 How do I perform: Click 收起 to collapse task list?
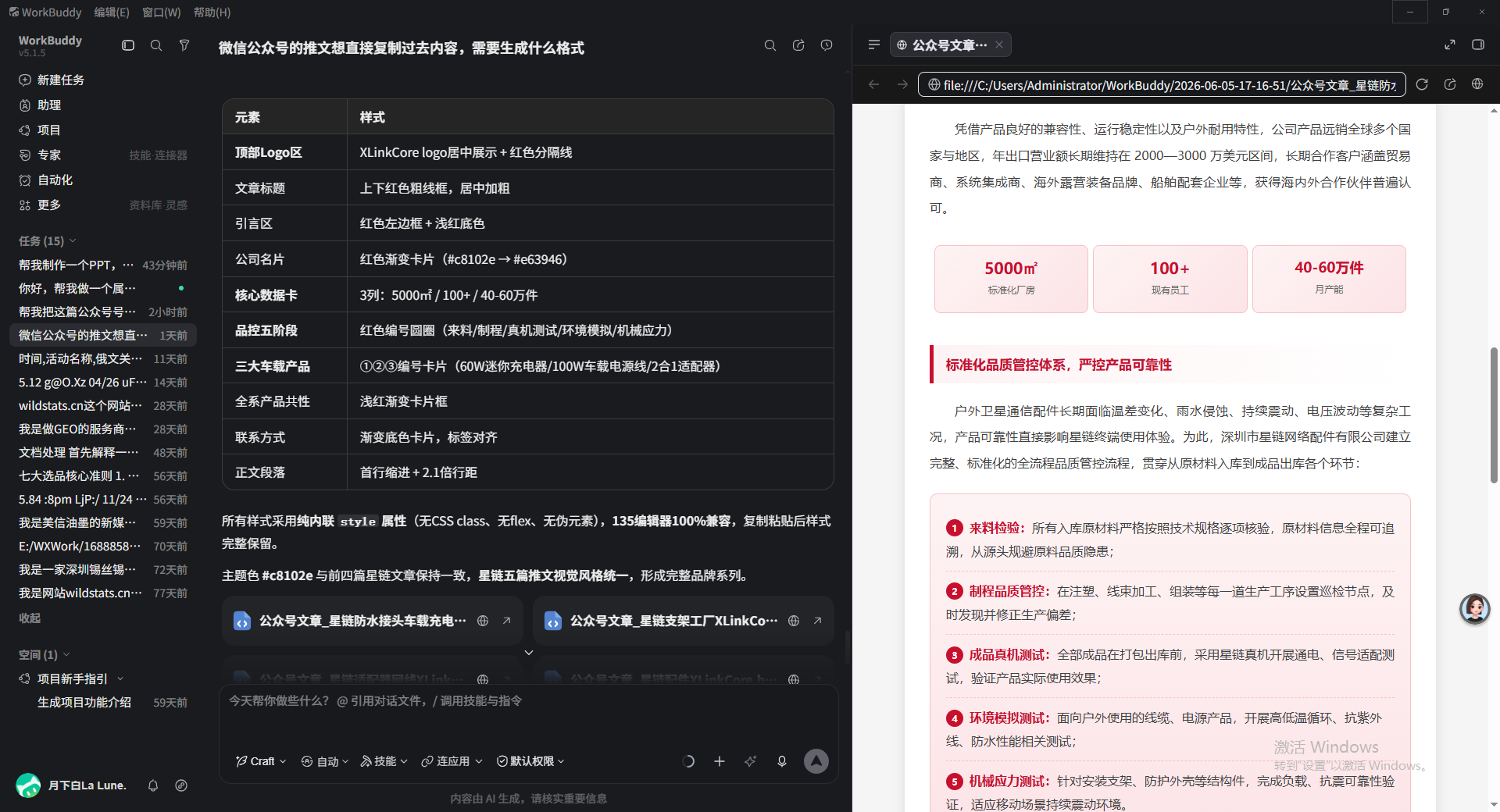tap(30, 618)
